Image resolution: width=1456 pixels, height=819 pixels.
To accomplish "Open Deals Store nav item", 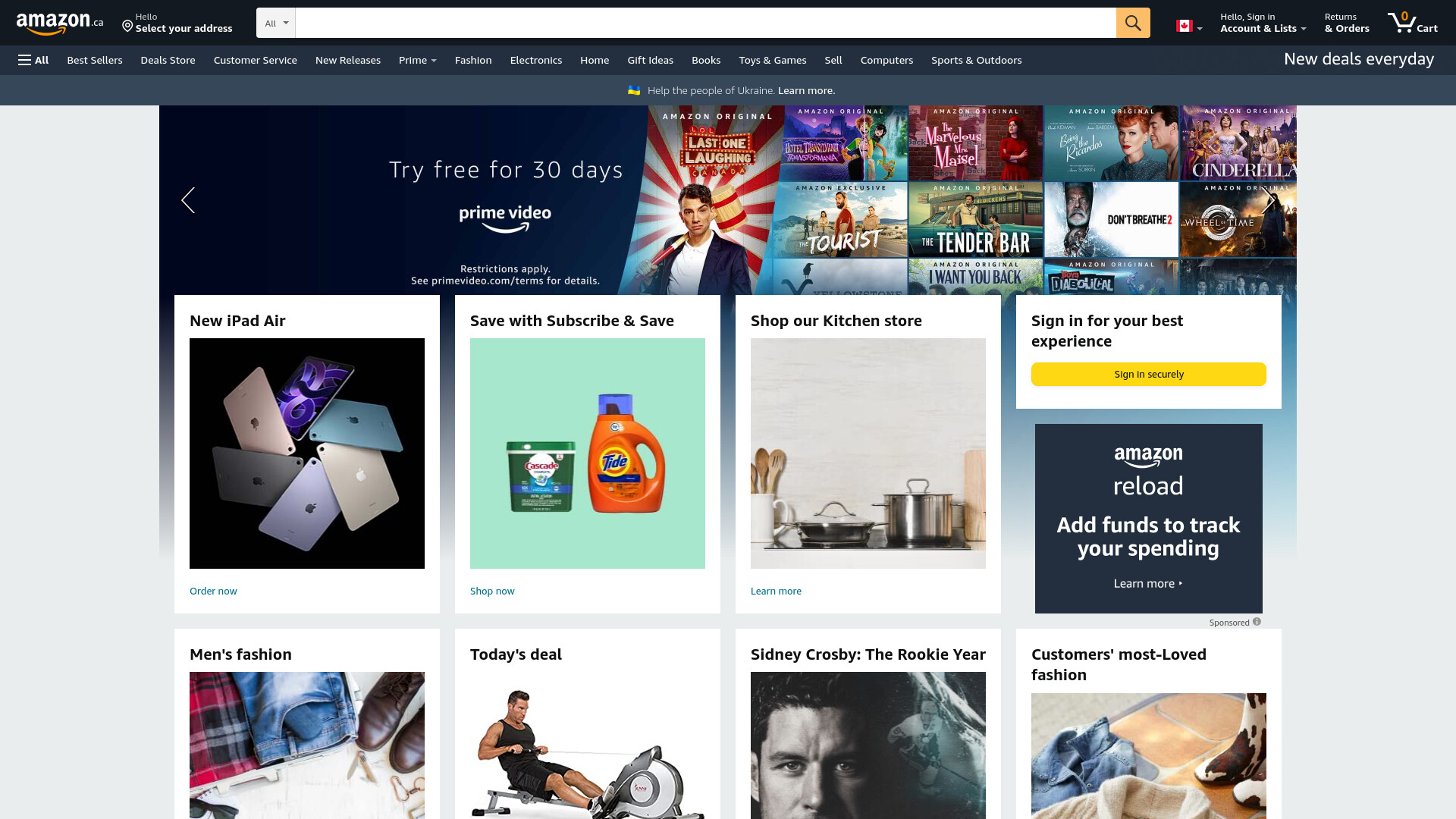I will 168,60.
